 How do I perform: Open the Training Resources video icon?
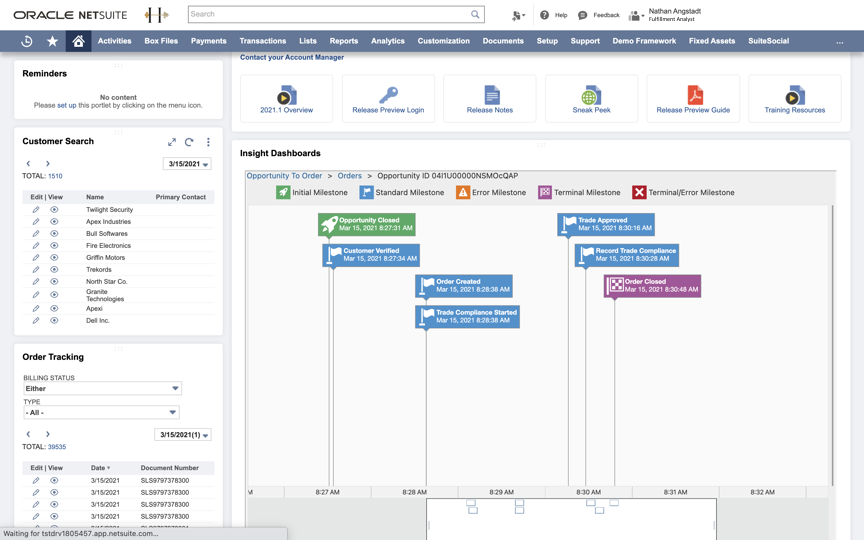(x=795, y=95)
